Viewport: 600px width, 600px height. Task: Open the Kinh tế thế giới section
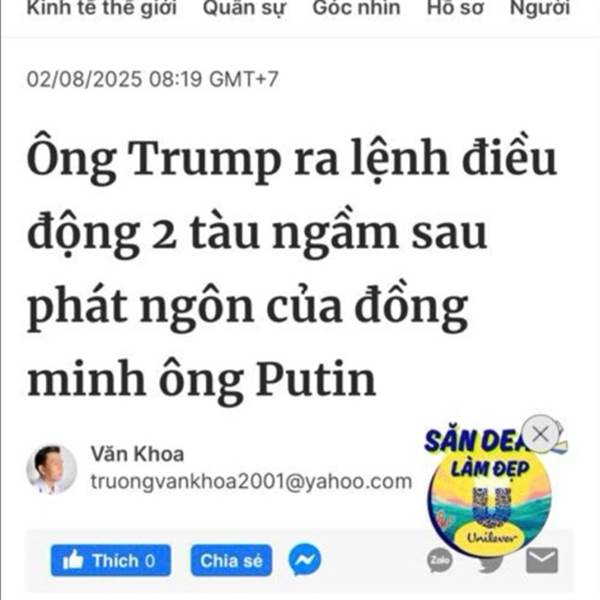coord(102,8)
